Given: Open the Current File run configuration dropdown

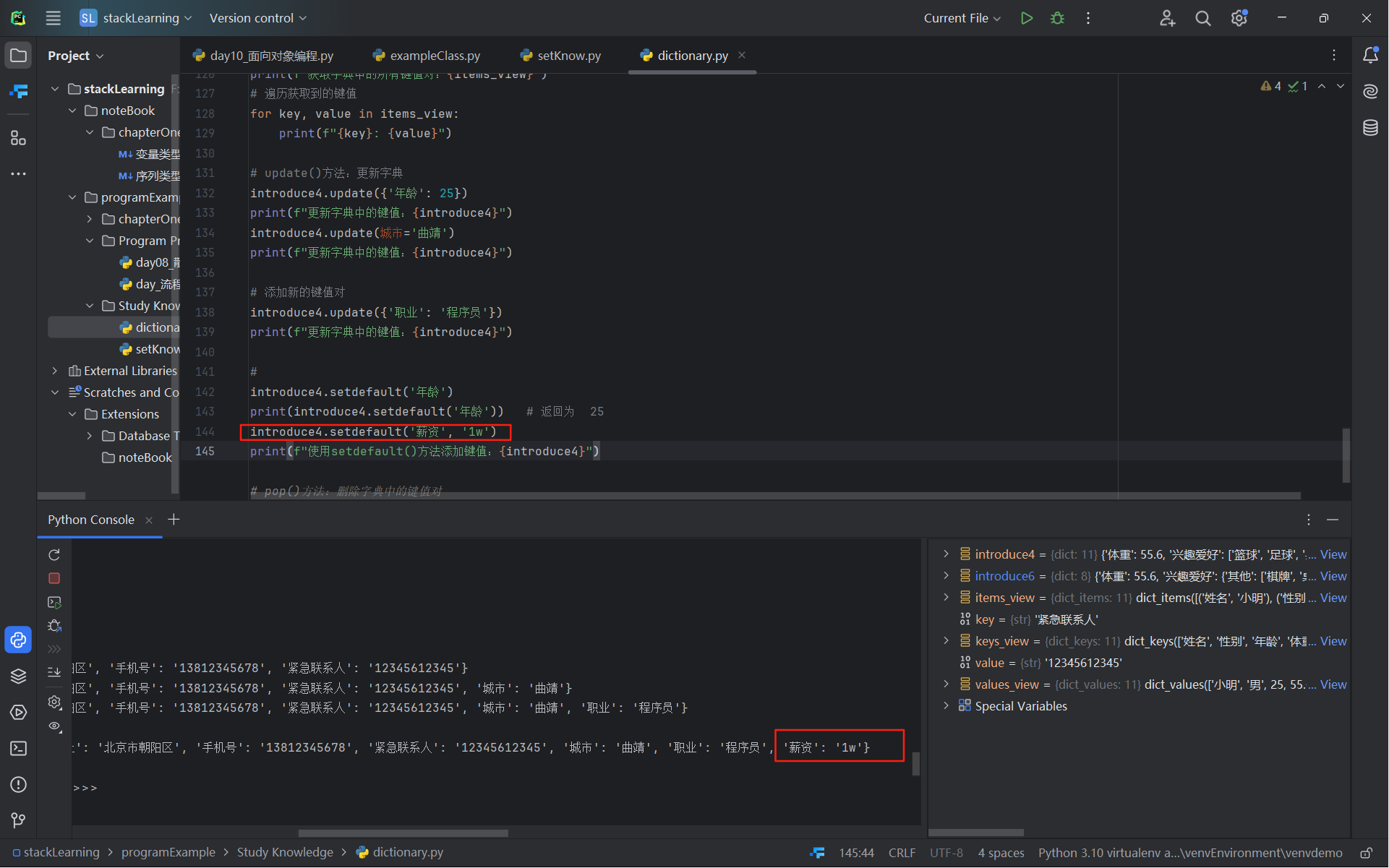Looking at the screenshot, I should [962, 18].
